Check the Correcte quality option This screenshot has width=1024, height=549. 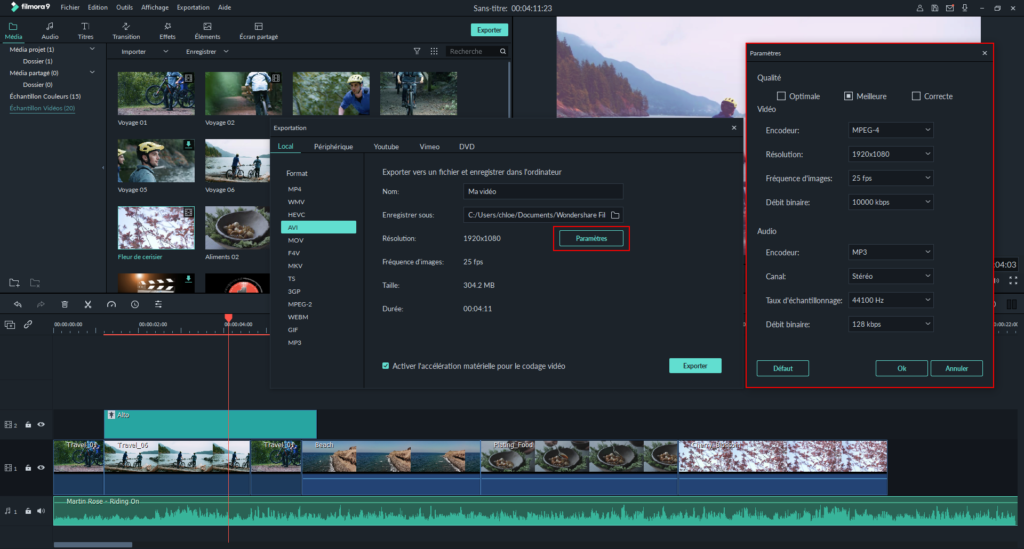tap(916, 96)
